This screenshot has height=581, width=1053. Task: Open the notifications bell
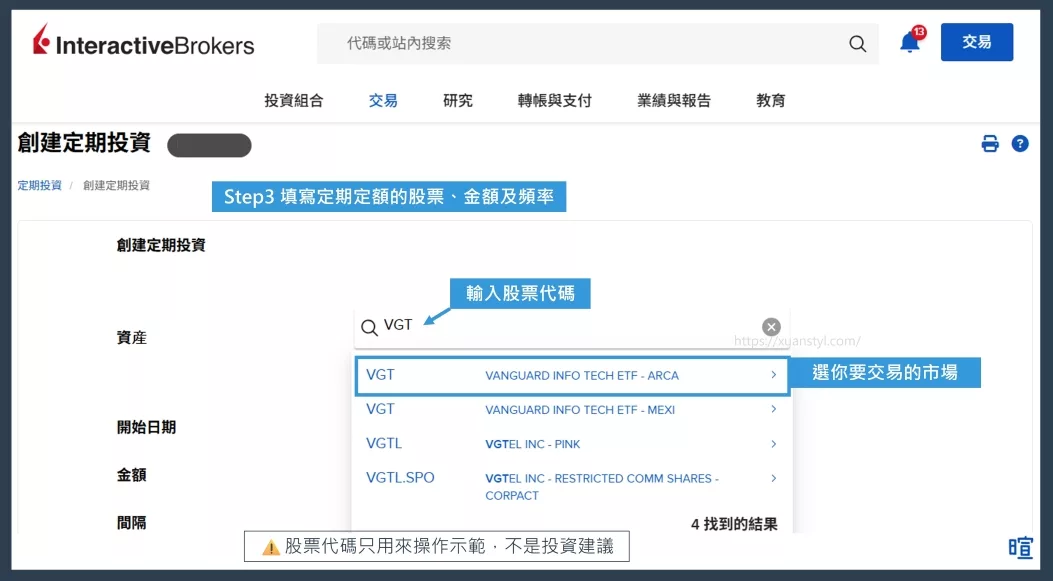point(909,43)
